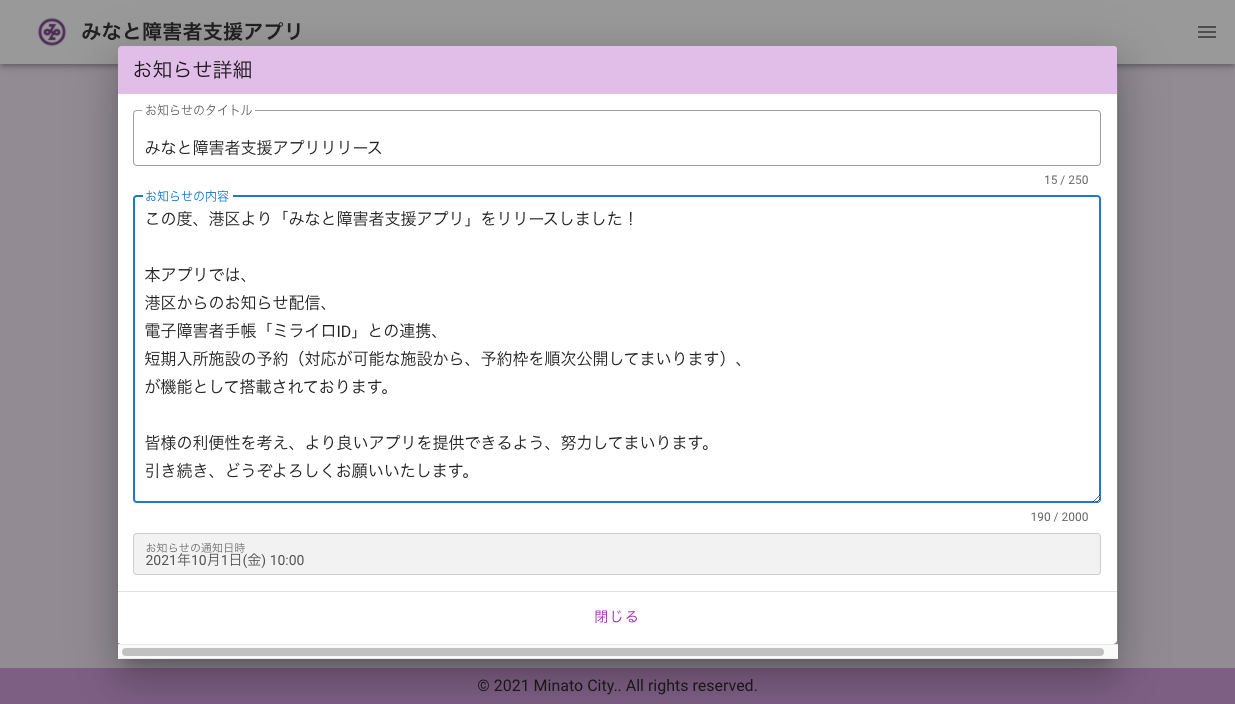
Task: Click the 190 / 2000 character counter
Action: [1059, 517]
